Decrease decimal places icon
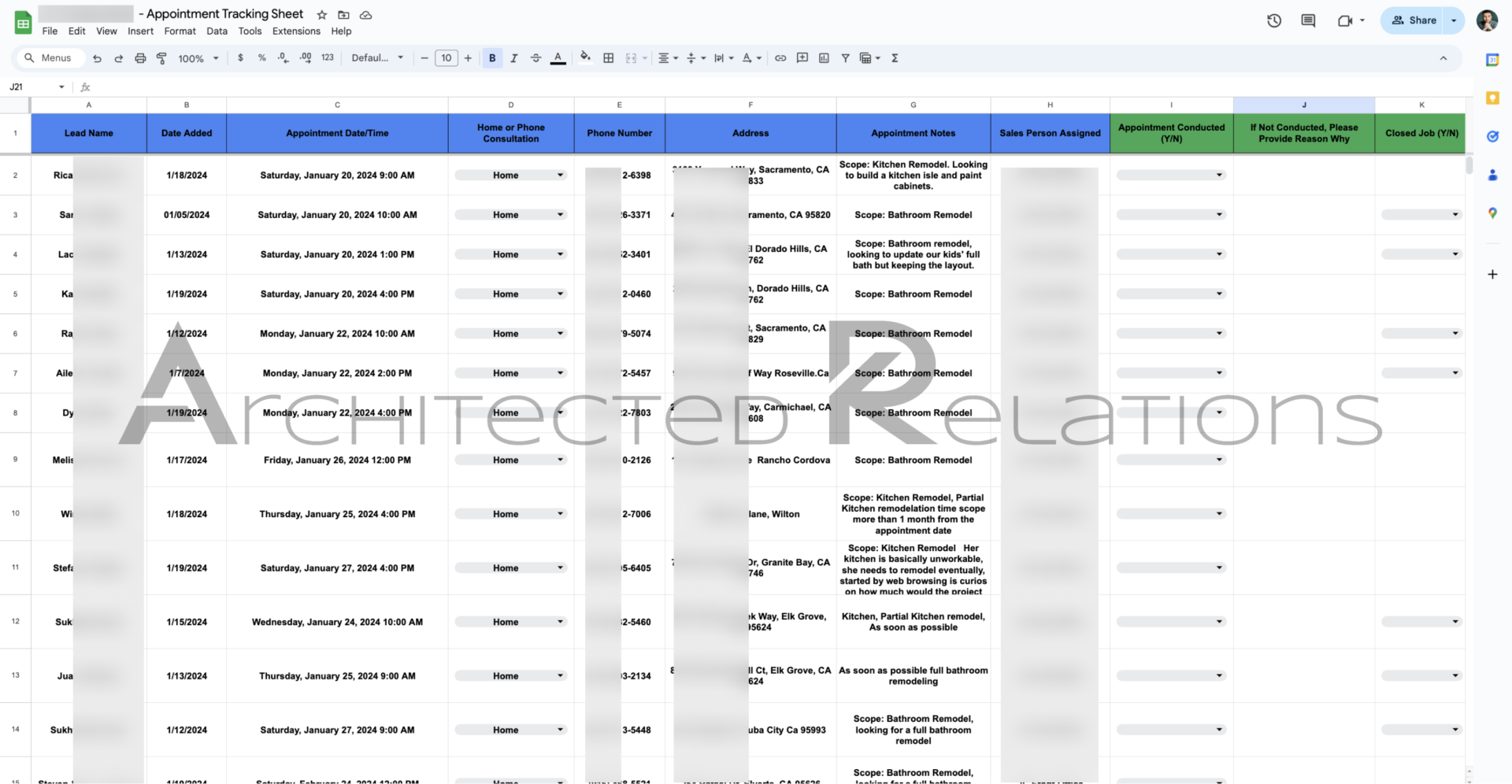1512x784 pixels. [x=283, y=58]
